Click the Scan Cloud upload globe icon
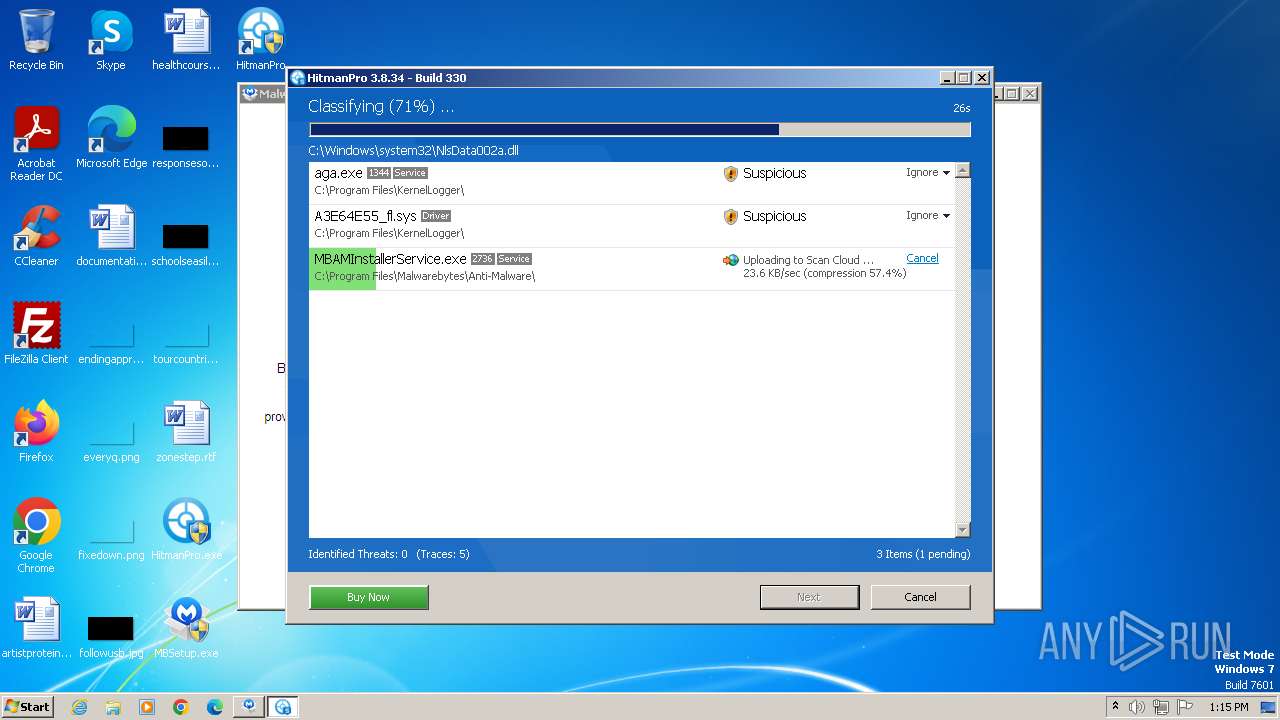Image resolution: width=1280 pixels, height=720 pixels. click(731, 260)
